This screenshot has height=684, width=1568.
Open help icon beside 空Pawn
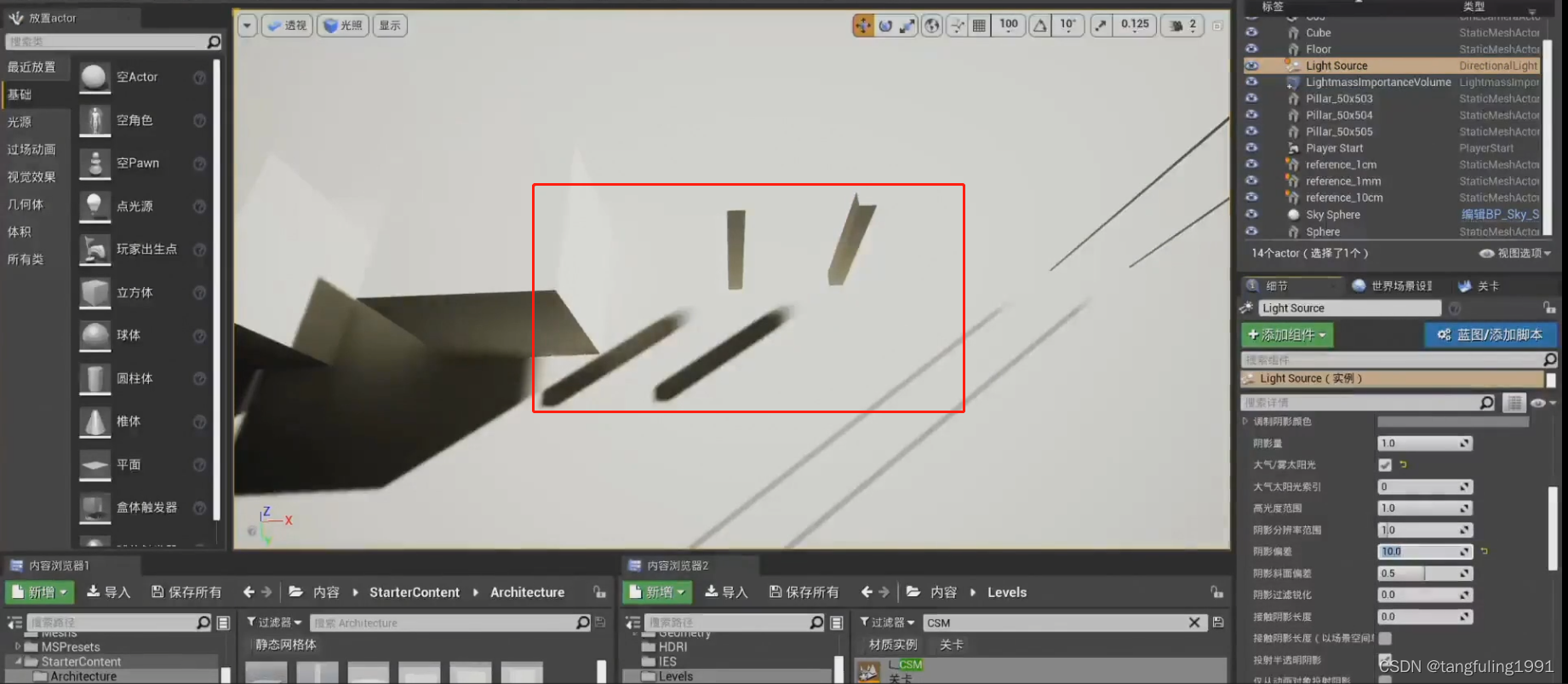pyautogui.click(x=199, y=164)
